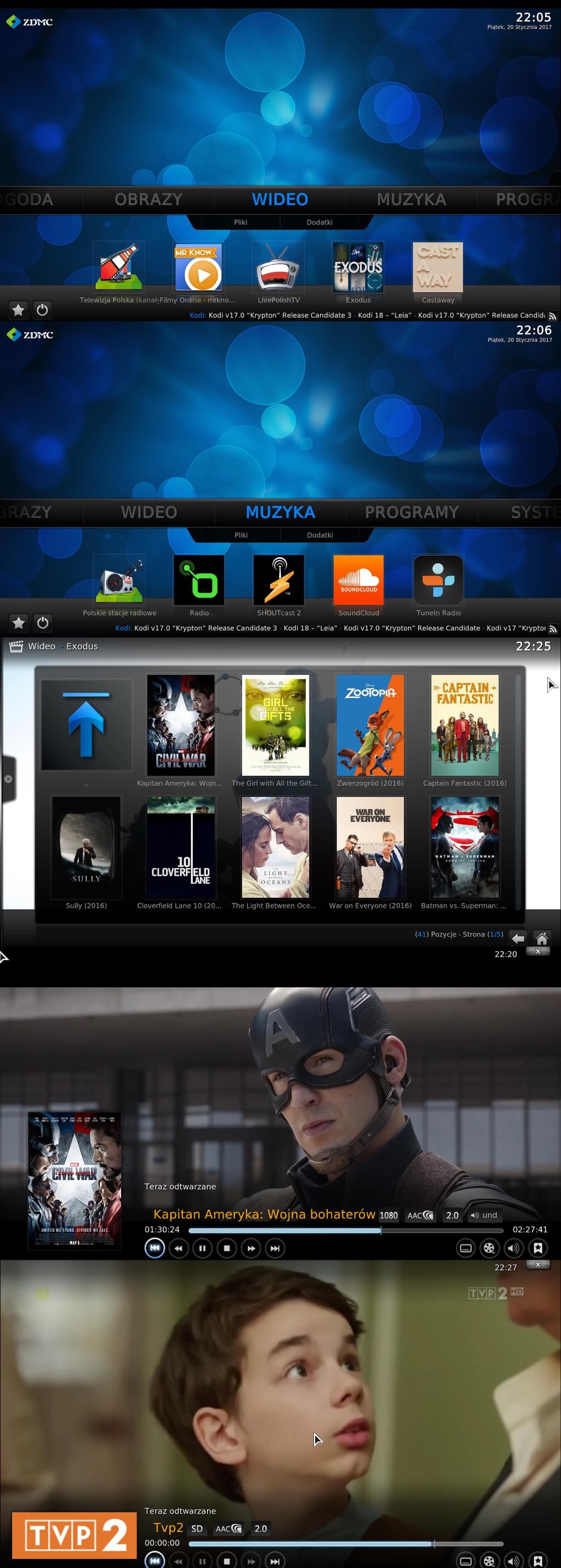Stop the TVP2 channel playback
The height and width of the screenshot is (1568, 561).
[226, 1561]
